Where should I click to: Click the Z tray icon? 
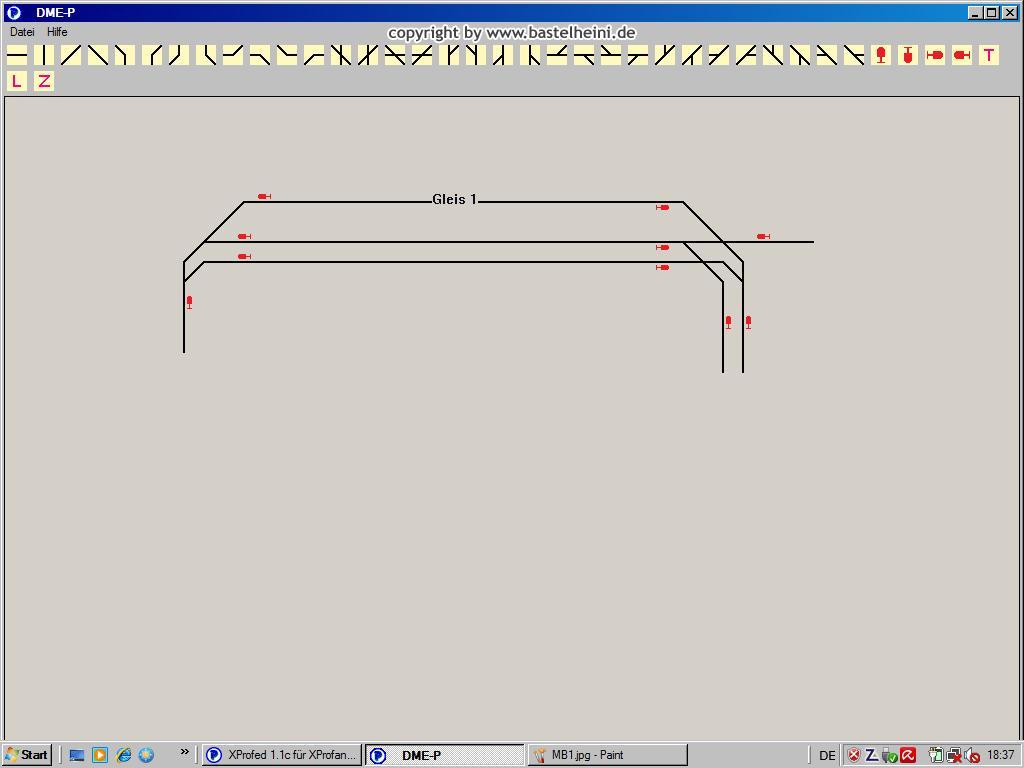pyautogui.click(x=871, y=755)
